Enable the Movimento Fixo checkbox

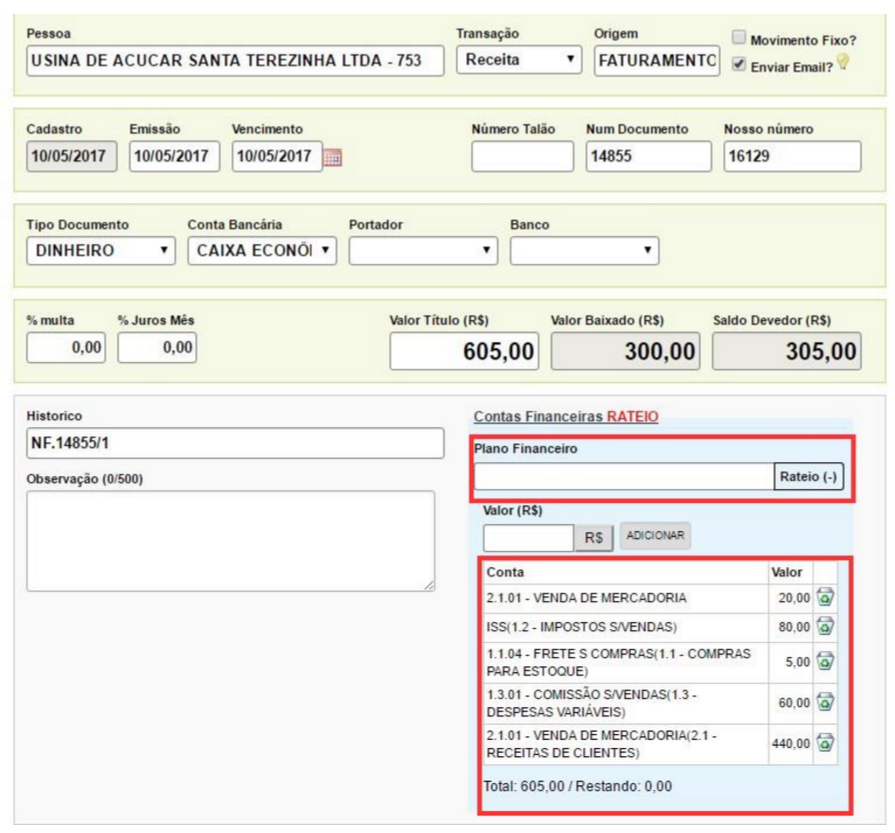[739, 39]
